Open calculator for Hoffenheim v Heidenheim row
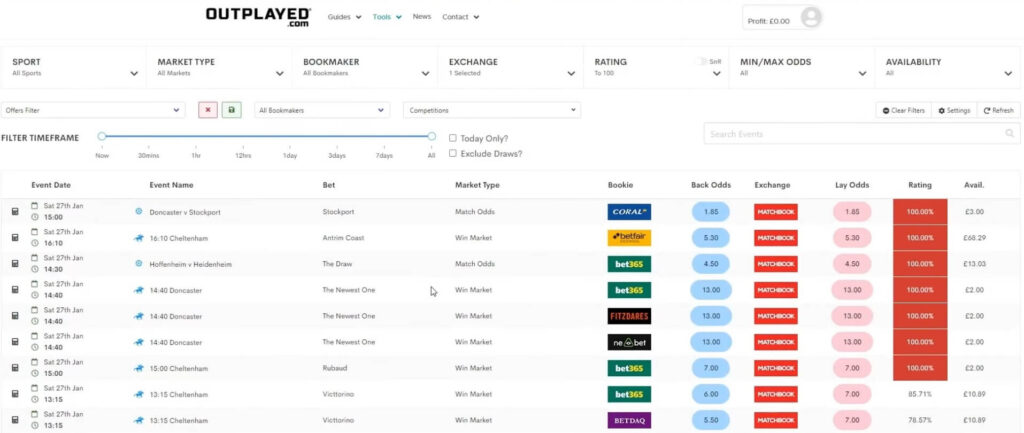The width and height of the screenshot is (1024, 433). [15, 264]
